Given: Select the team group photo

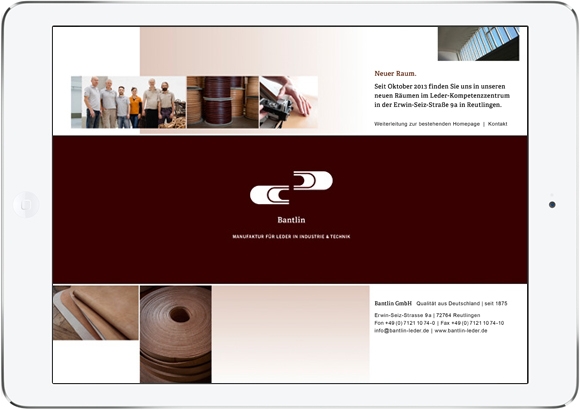Looking at the screenshot, I should point(128,102).
